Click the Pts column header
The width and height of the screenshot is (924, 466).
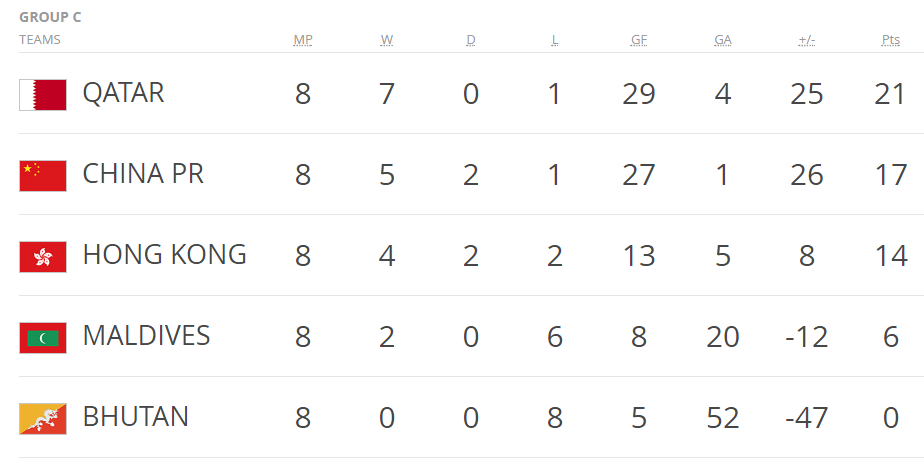891,40
